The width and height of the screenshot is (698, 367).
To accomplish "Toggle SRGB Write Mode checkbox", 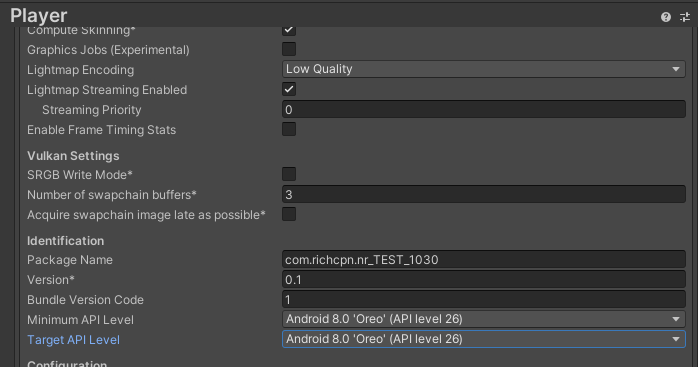I will coord(289,174).
